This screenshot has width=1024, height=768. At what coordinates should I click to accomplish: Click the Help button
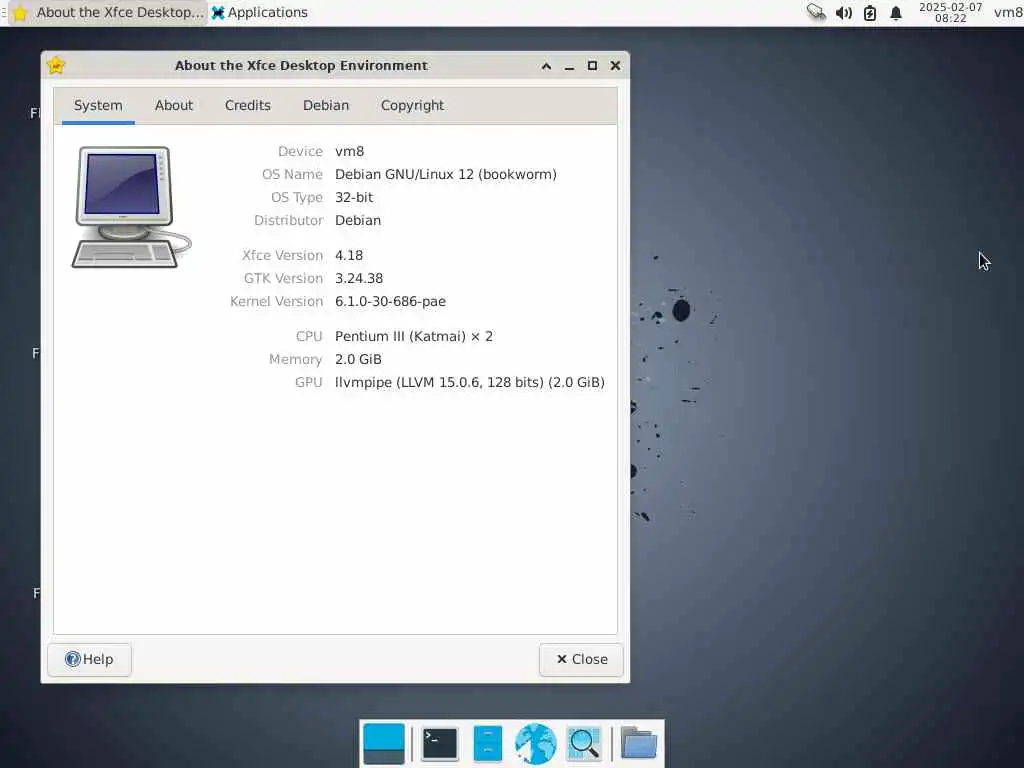click(x=89, y=660)
